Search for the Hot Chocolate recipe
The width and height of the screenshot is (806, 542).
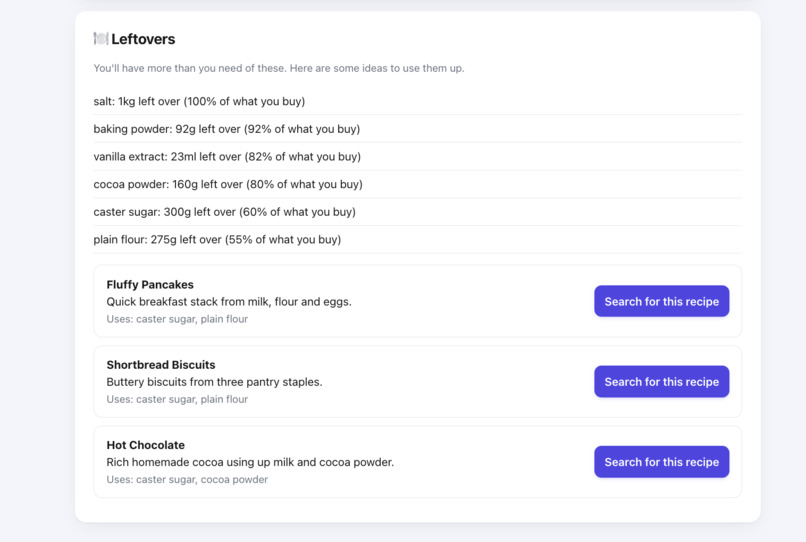point(662,462)
